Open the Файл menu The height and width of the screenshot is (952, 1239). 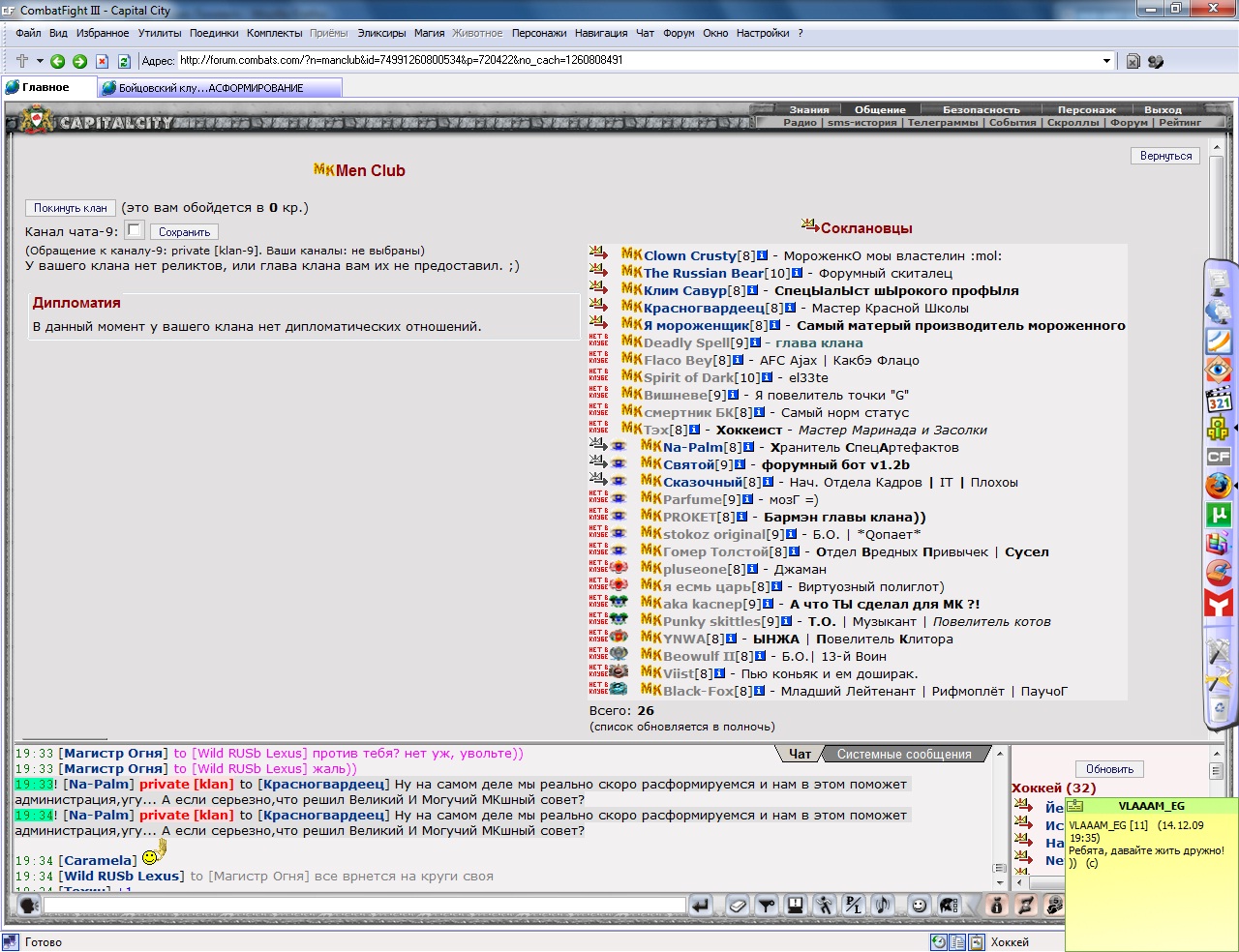[x=28, y=33]
